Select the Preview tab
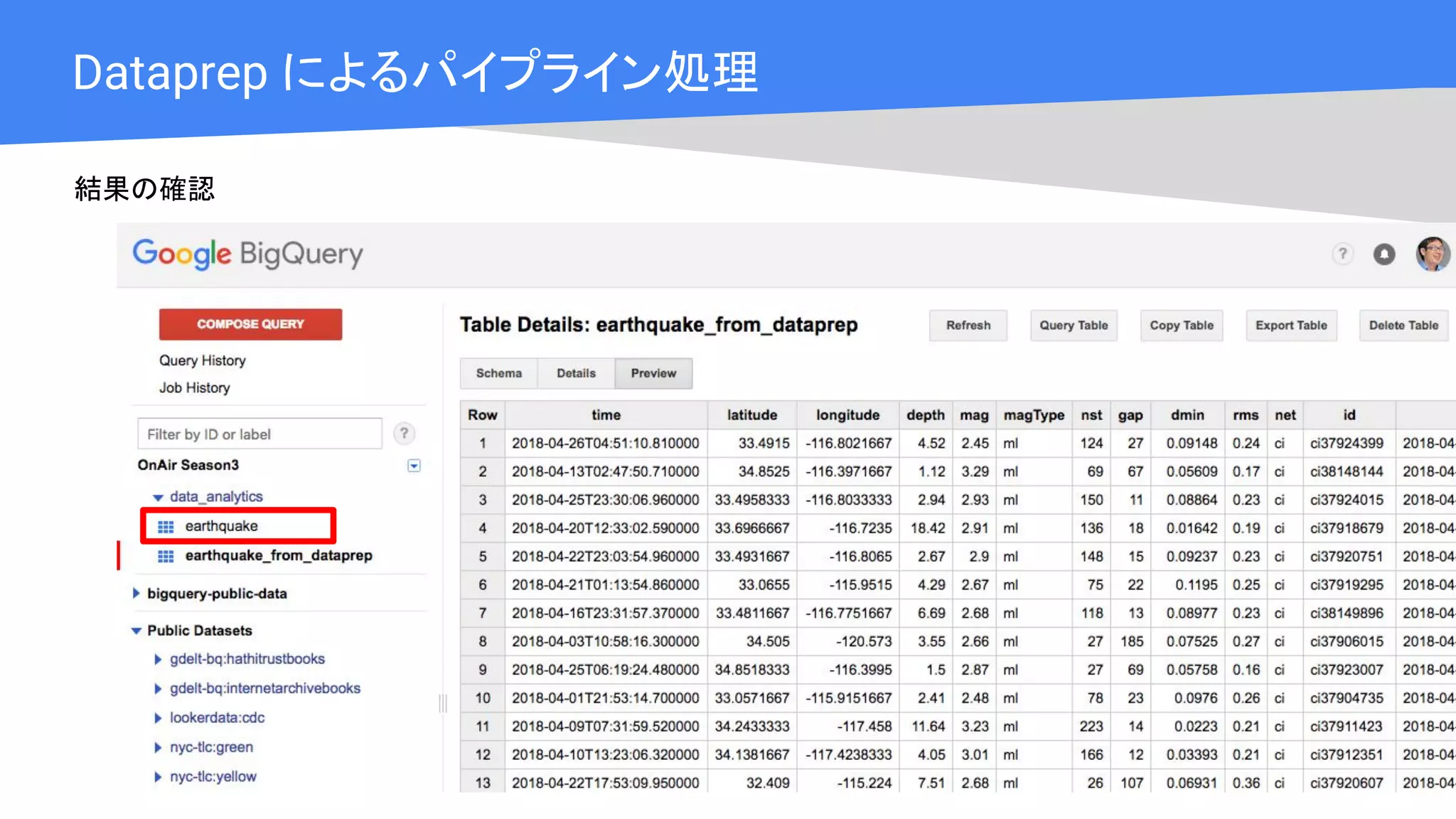The image size is (1456, 819). [x=653, y=373]
